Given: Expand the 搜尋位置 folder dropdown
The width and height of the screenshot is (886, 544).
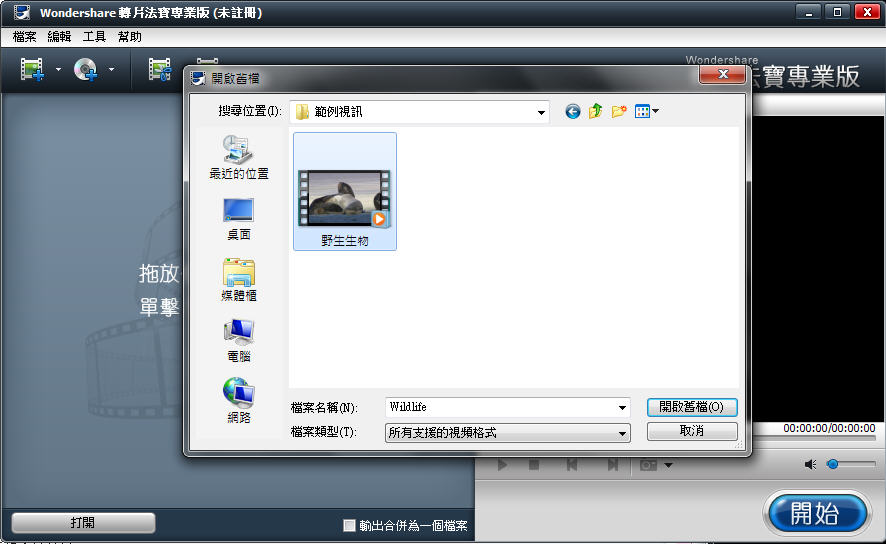Looking at the screenshot, I should (540, 112).
